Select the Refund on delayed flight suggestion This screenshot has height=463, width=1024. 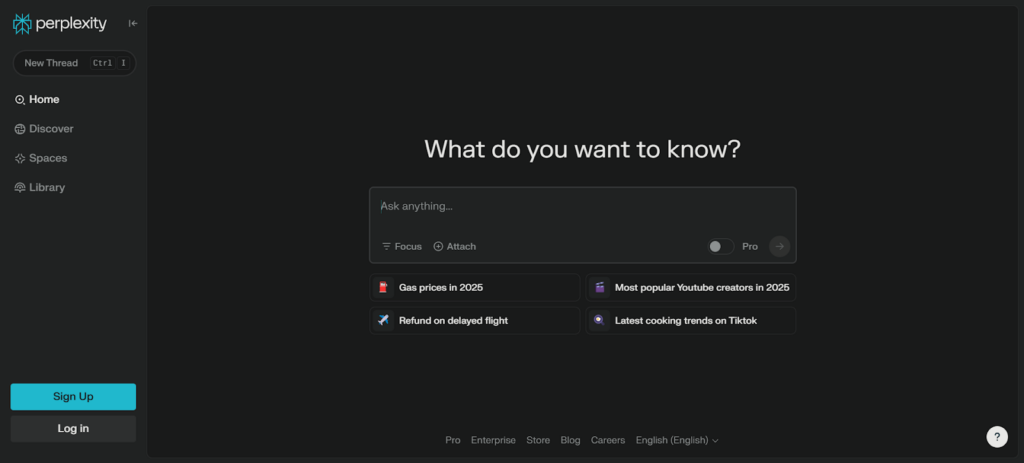point(475,321)
